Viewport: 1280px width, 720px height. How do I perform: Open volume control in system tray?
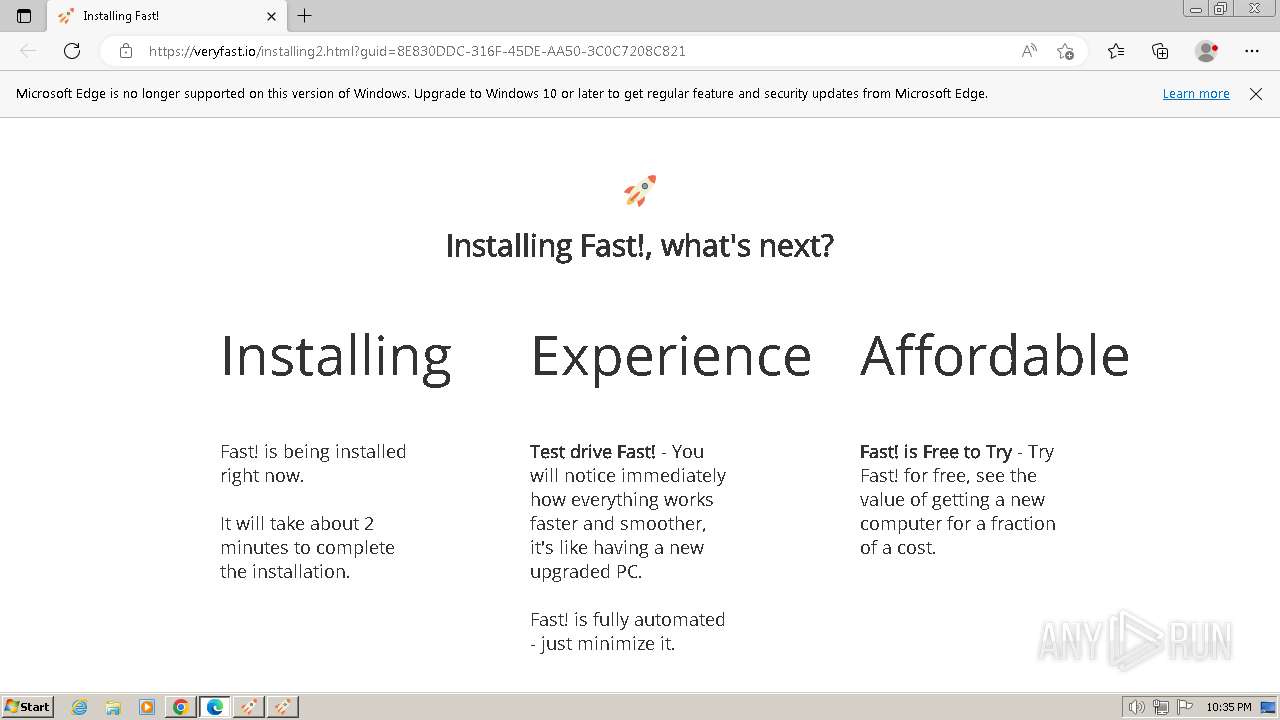(1136, 707)
